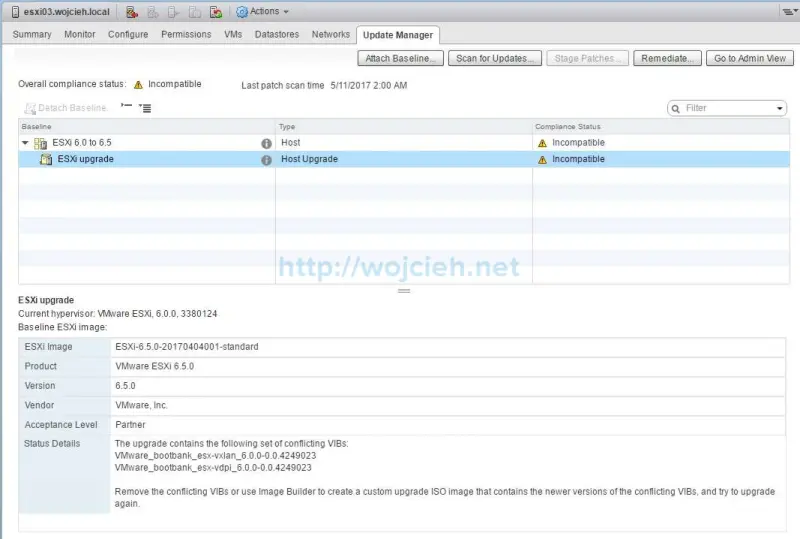
Task: Click the panel splitter handle below the table
Action: pos(404,291)
